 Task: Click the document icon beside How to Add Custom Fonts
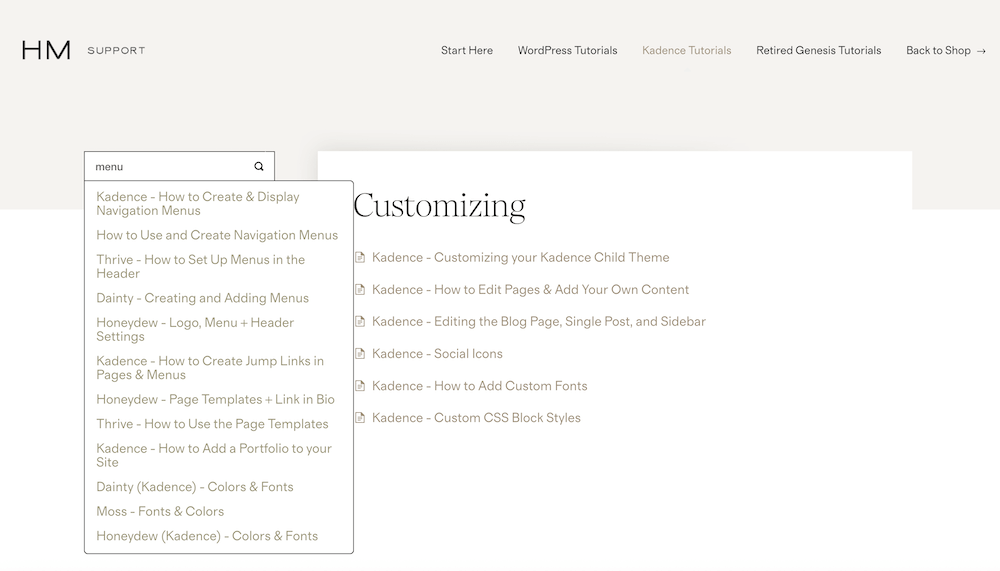(360, 386)
